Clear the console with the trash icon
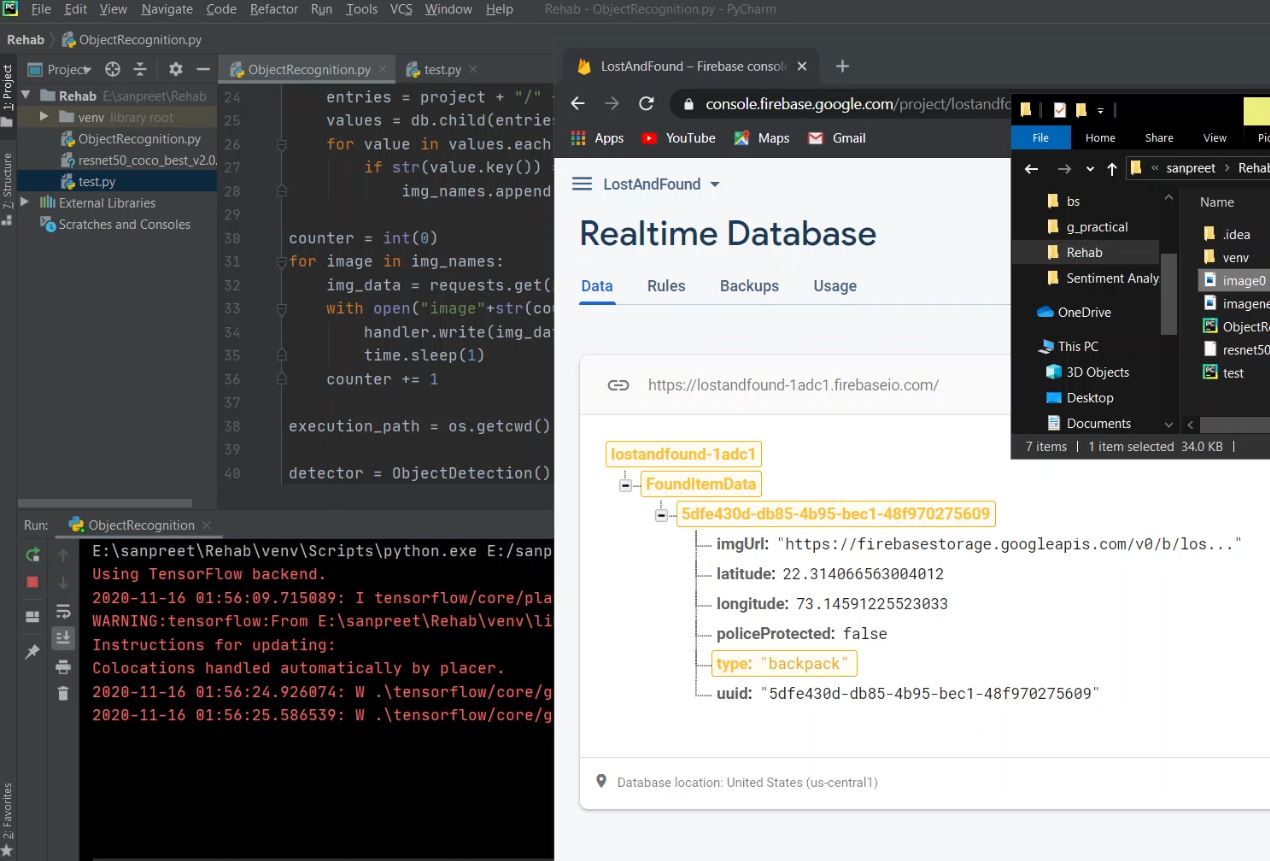The height and width of the screenshot is (861, 1270). [x=63, y=694]
